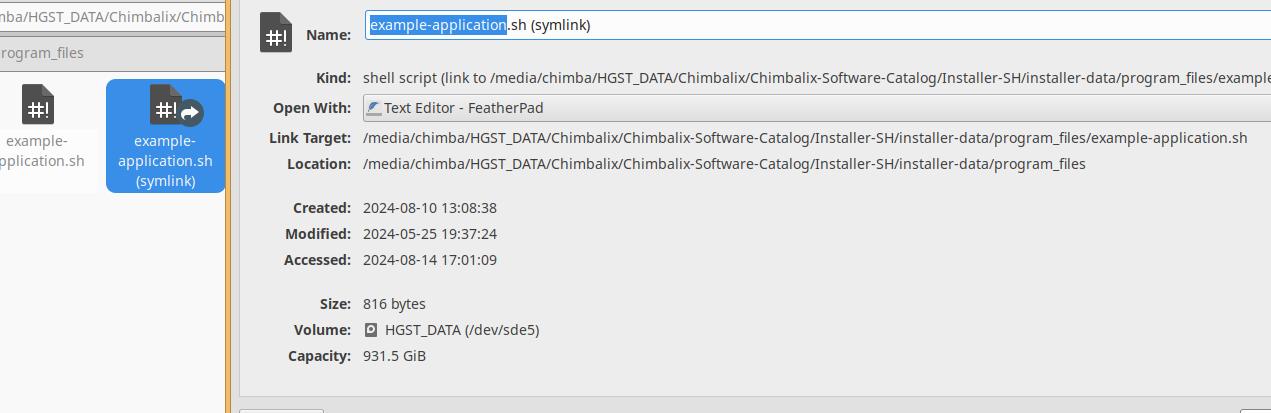Click the Accessed date value
The height and width of the screenshot is (413, 1271).
click(430, 260)
